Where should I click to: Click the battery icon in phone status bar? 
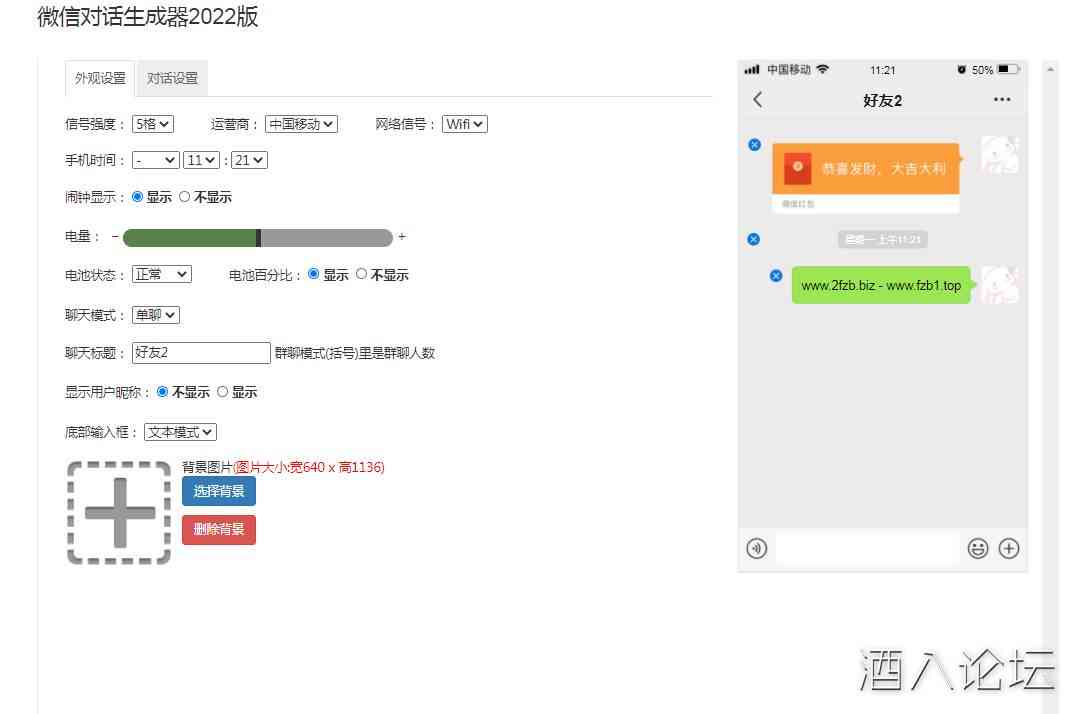pyautogui.click(x=1009, y=69)
